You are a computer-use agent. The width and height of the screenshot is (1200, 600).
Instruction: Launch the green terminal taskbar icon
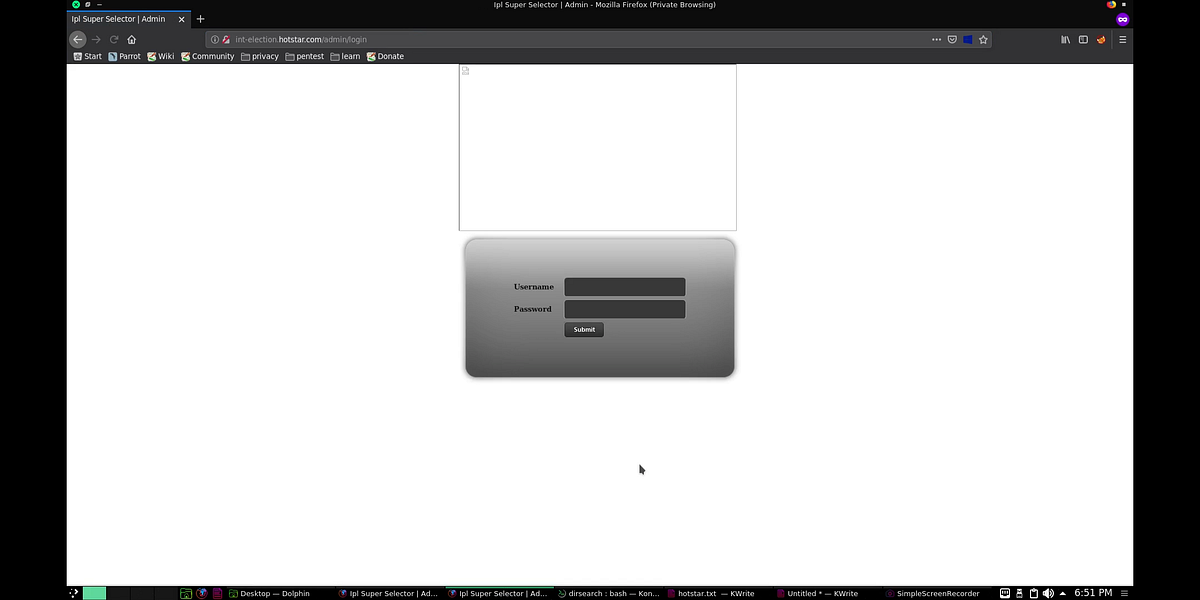[186, 593]
